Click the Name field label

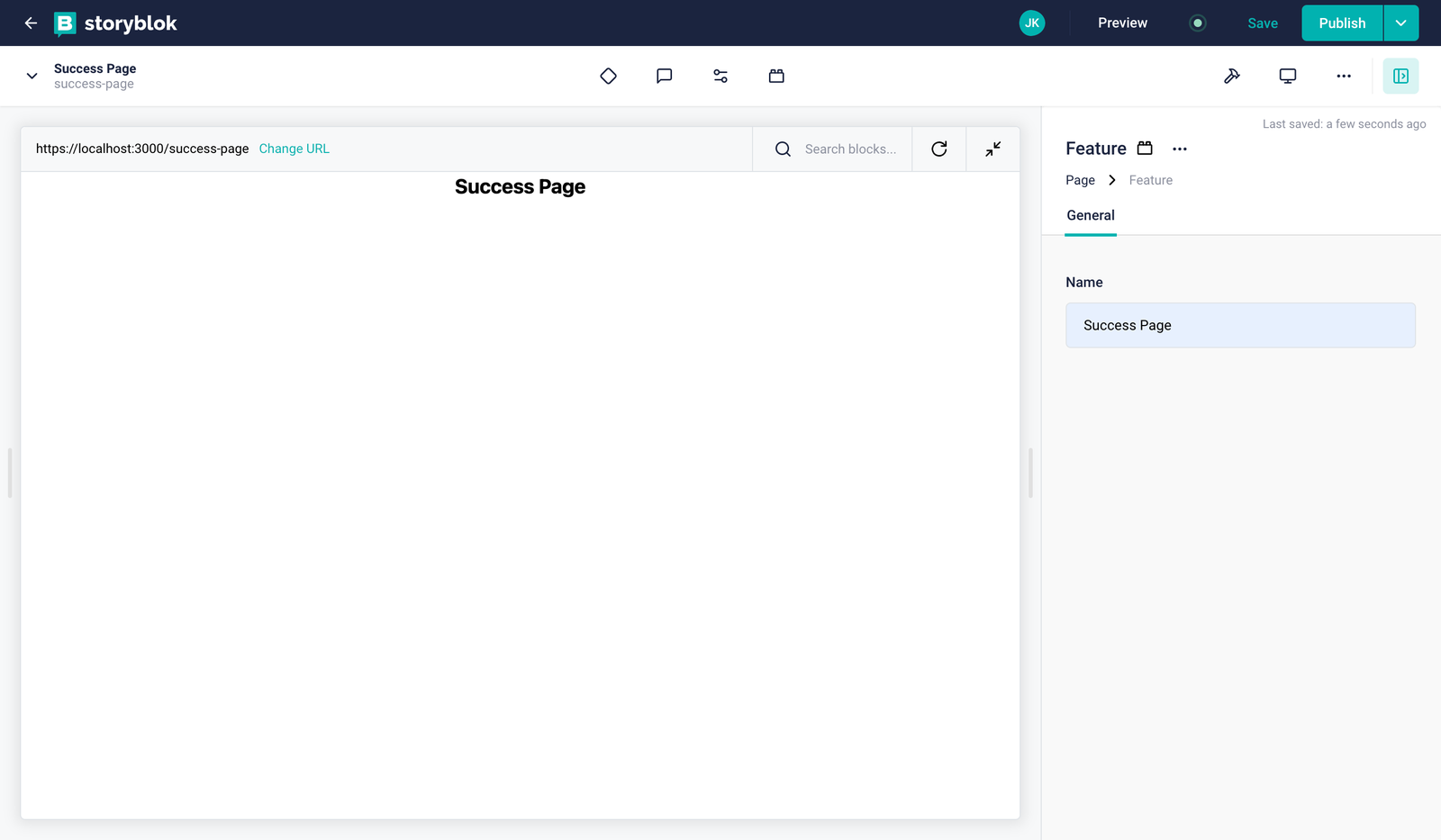pyautogui.click(x=1084, y=283)
